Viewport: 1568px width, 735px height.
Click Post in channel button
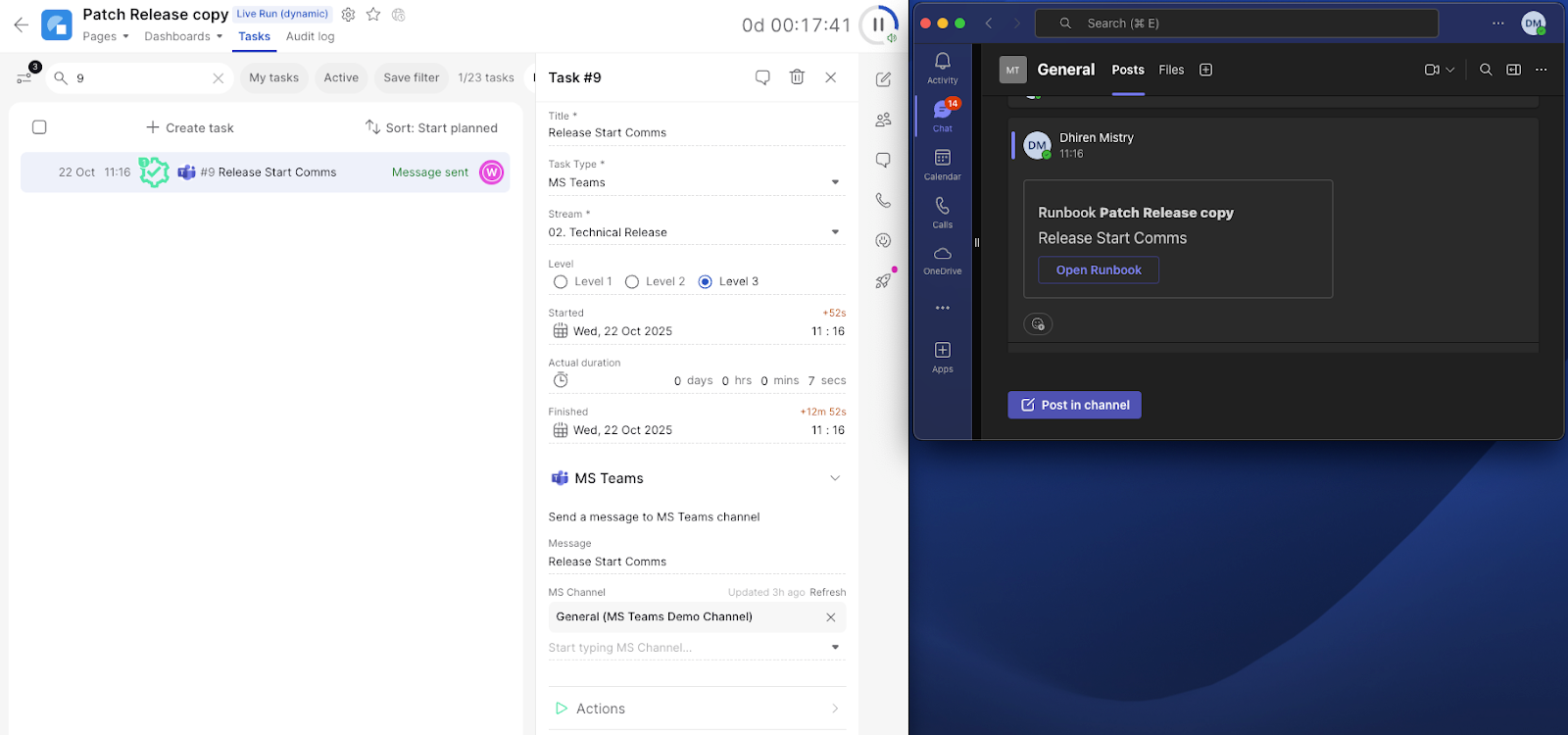1074,405
